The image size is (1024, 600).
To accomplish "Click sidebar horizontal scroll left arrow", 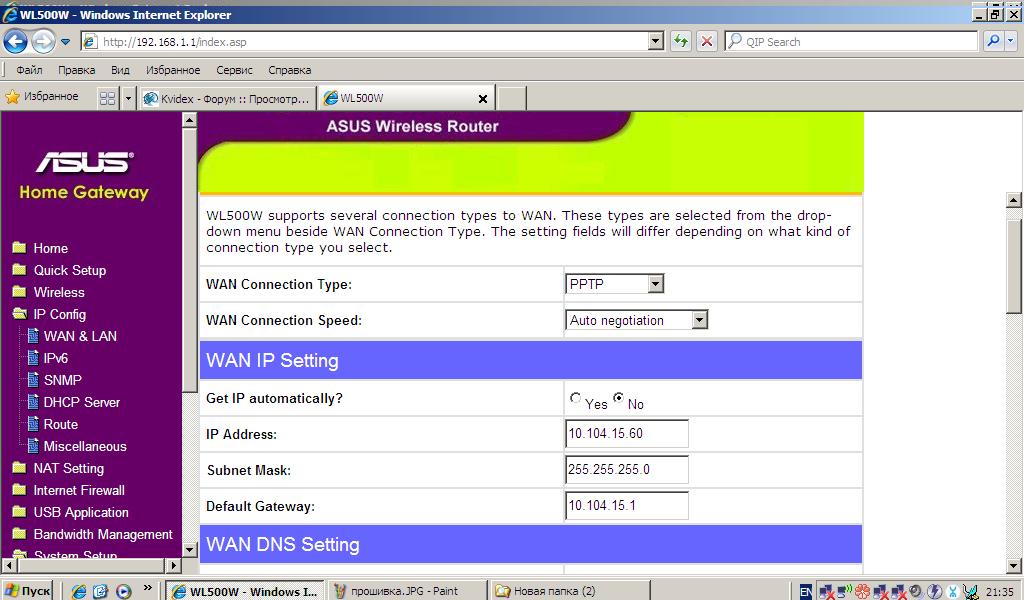I will tap(8, 565).
